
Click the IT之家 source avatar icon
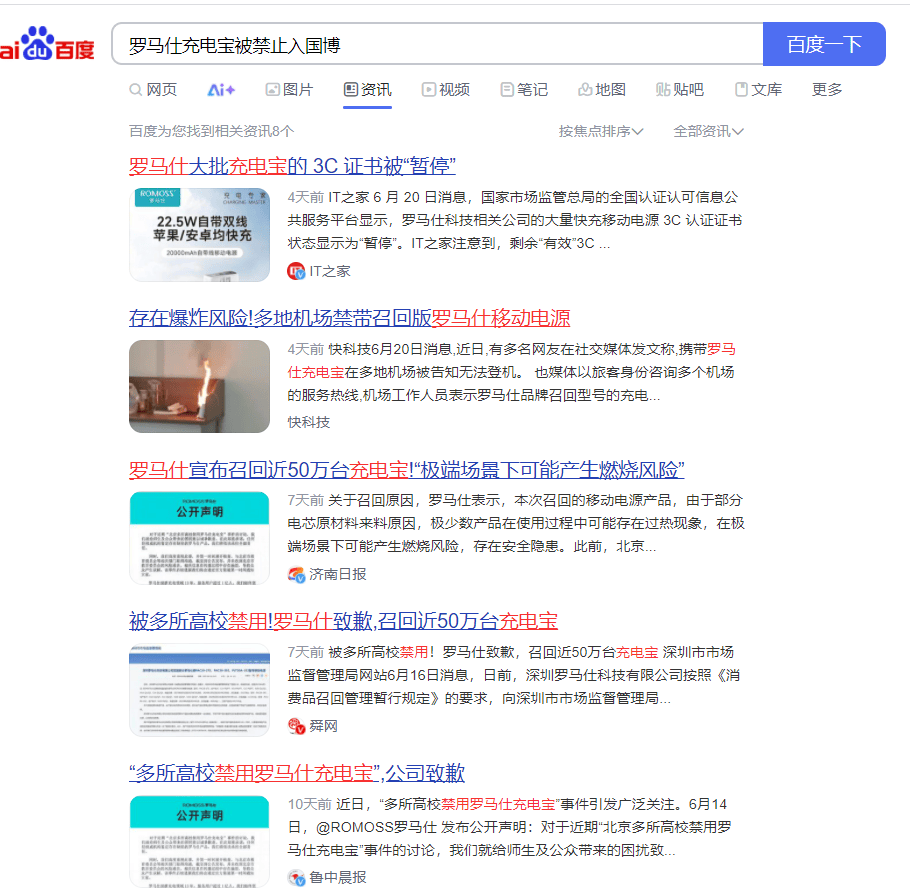pyautogui.click(x=296, y=271)
